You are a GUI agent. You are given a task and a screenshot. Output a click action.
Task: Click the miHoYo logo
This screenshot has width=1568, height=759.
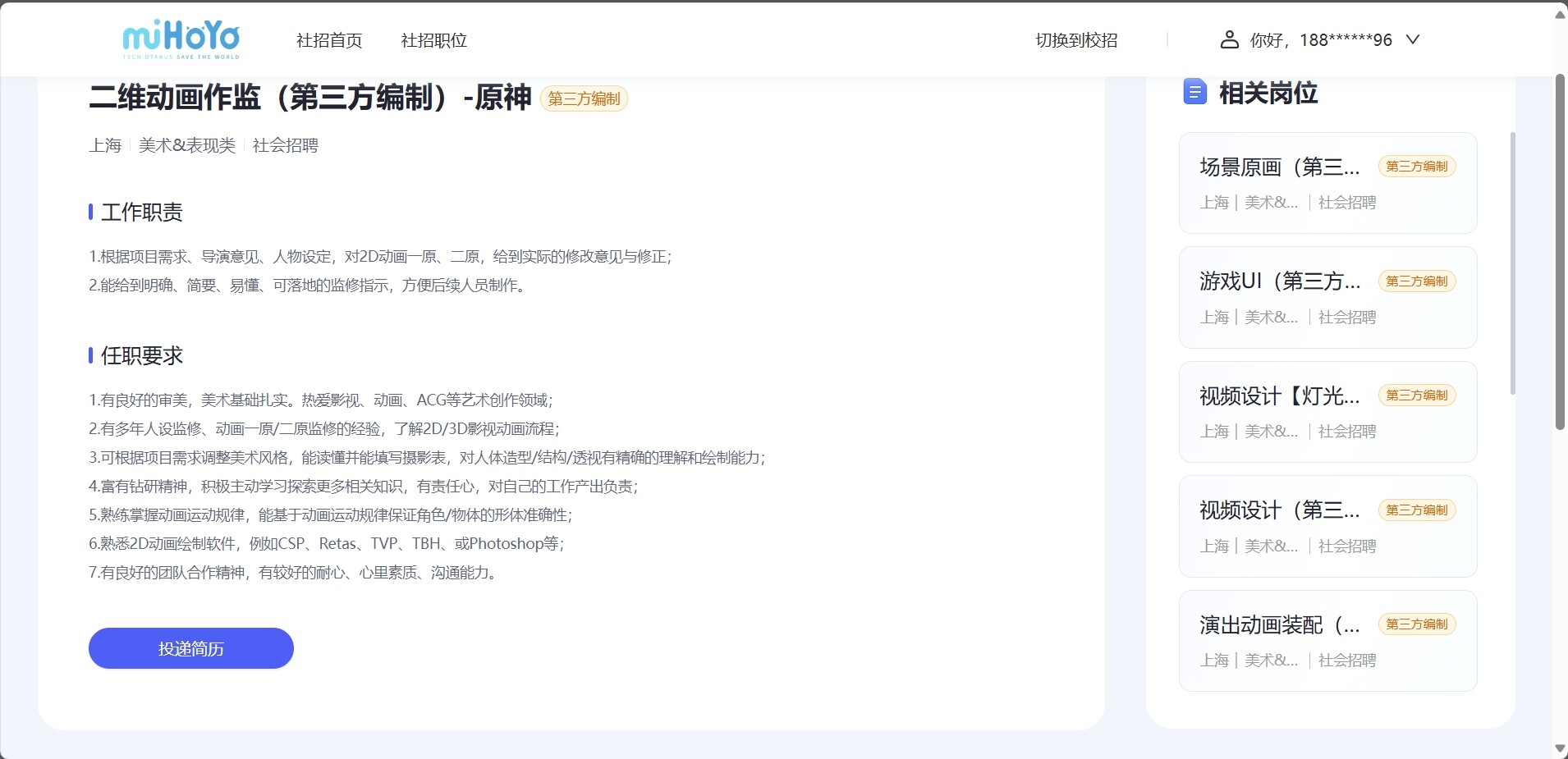[181, 39]
